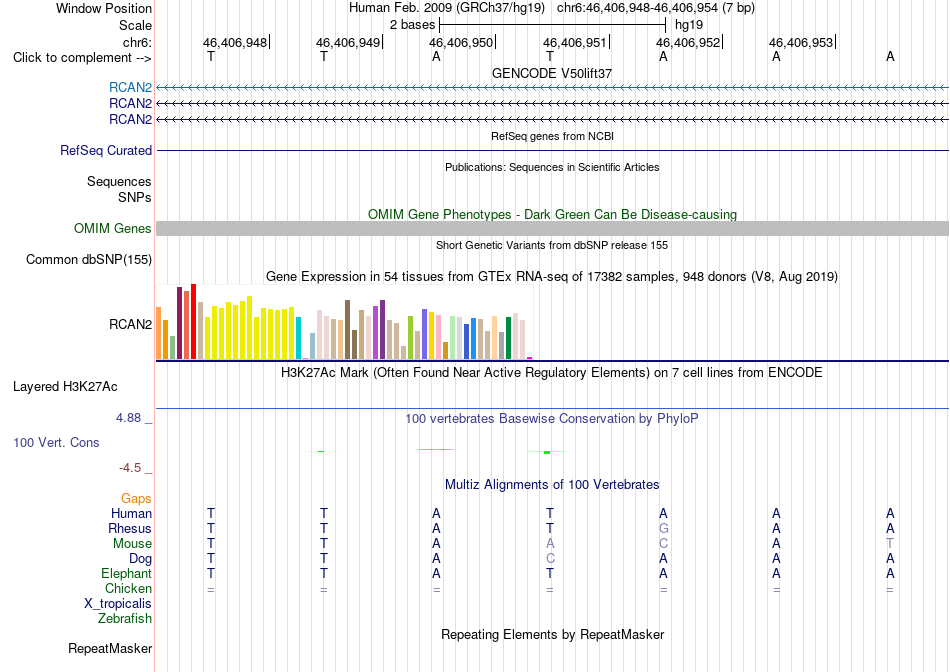Screen dimensions: 950x672
Task: Click the RepeatMasker track label
Action: [x=110, y=648]
